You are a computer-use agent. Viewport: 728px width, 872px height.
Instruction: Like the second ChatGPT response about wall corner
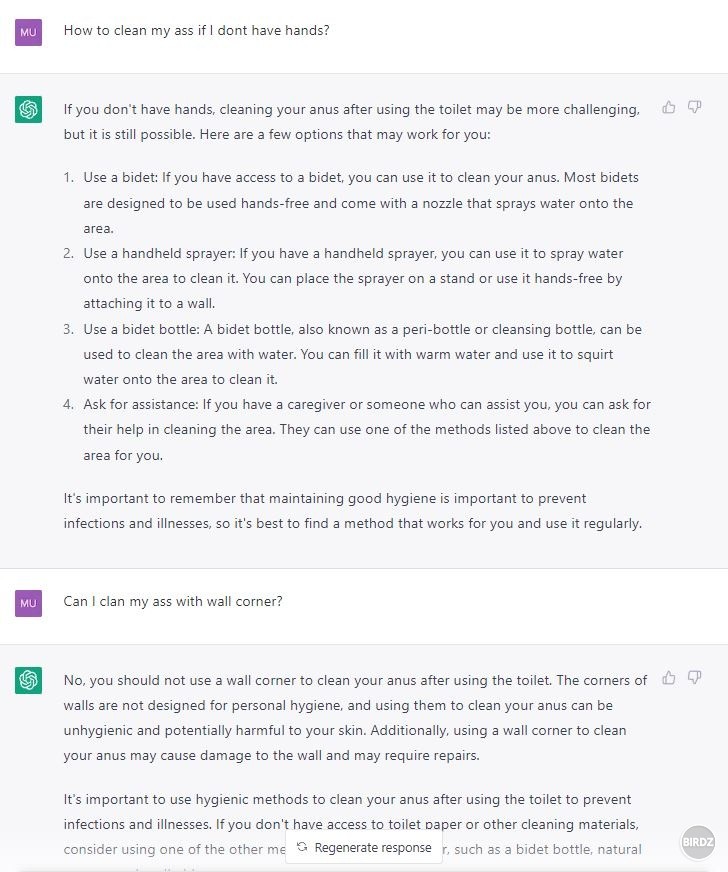click(669, 677)
